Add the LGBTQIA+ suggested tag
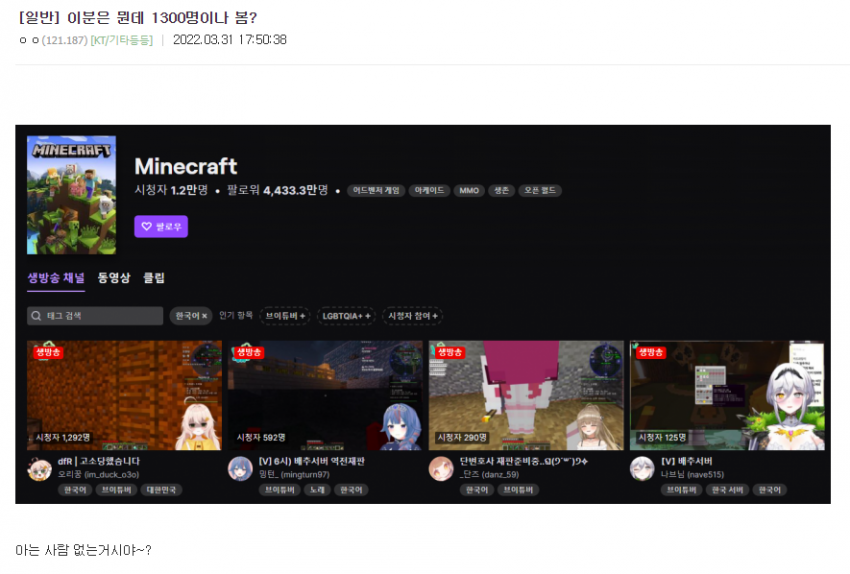 (346, 316)
